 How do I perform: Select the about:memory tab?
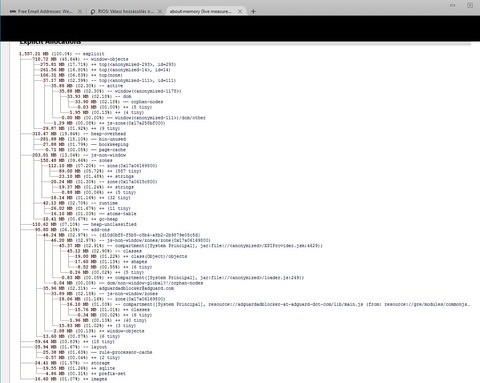point(201,11)
